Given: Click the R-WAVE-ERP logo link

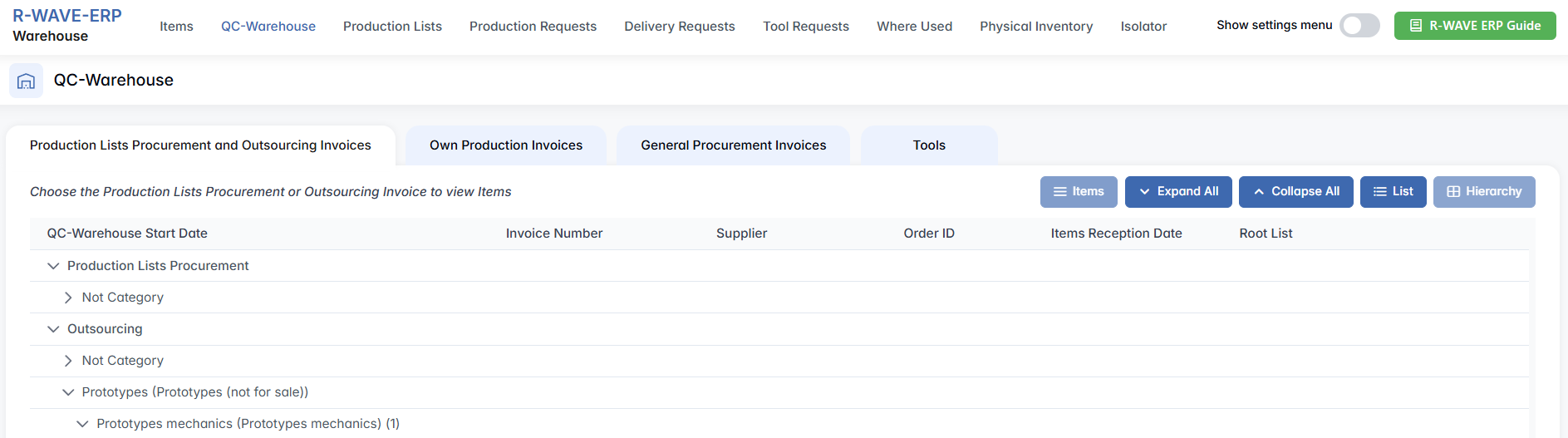Looking at the screenshot, I should [x=67, y=16].
